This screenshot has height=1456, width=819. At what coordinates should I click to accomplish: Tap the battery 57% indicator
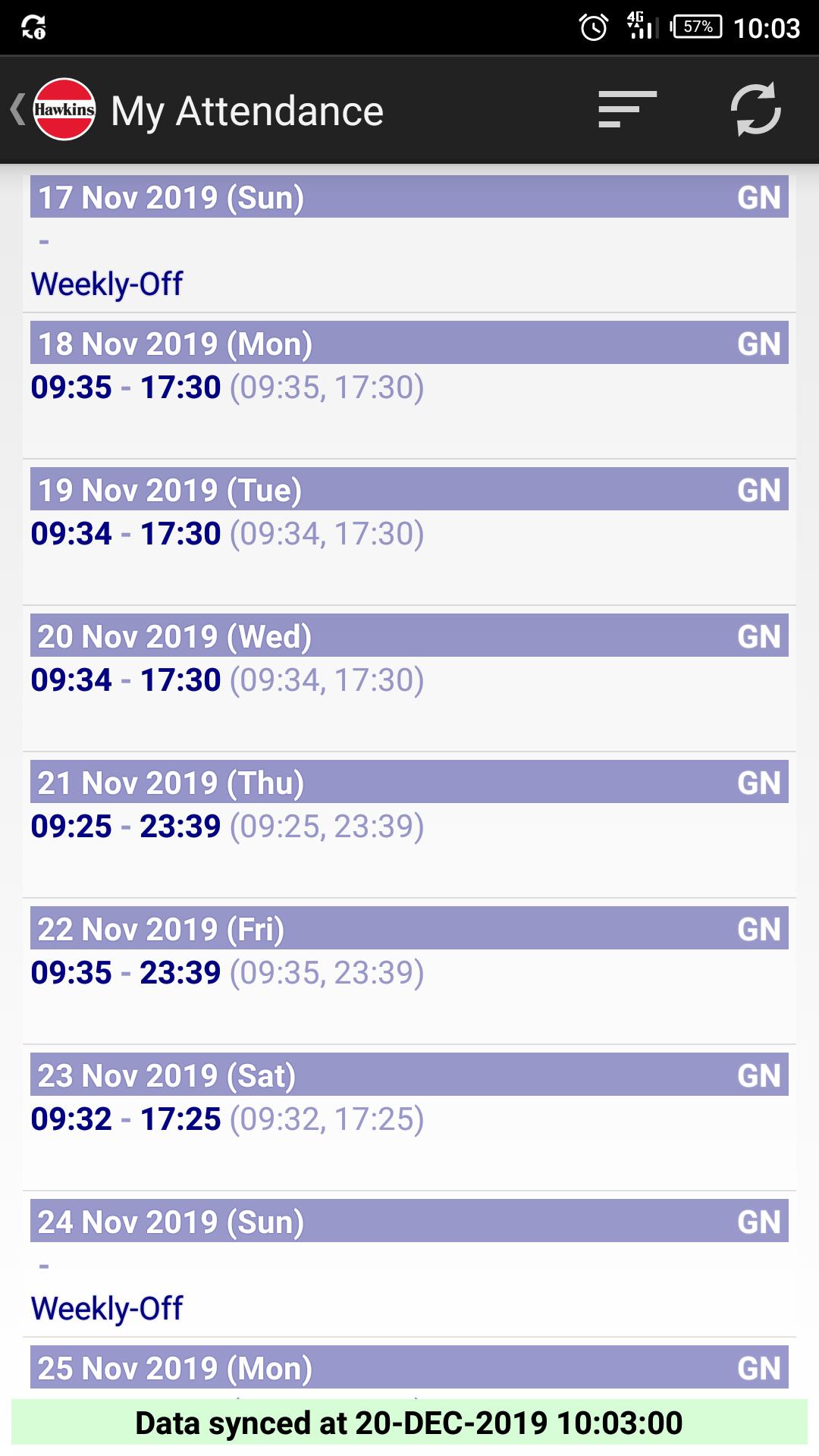(697, 27)
